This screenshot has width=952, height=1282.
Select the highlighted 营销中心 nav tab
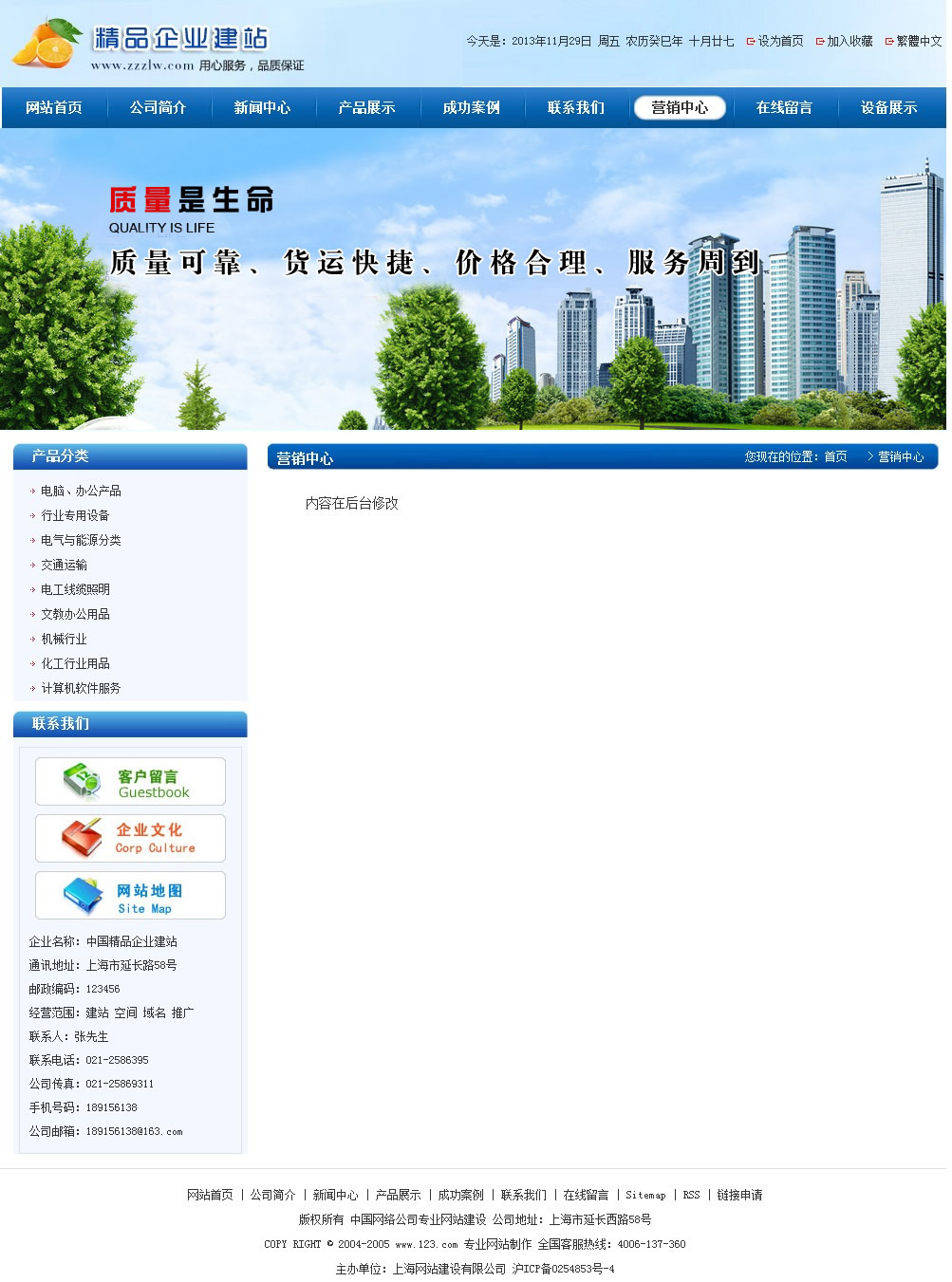click(x=680, y=108)
